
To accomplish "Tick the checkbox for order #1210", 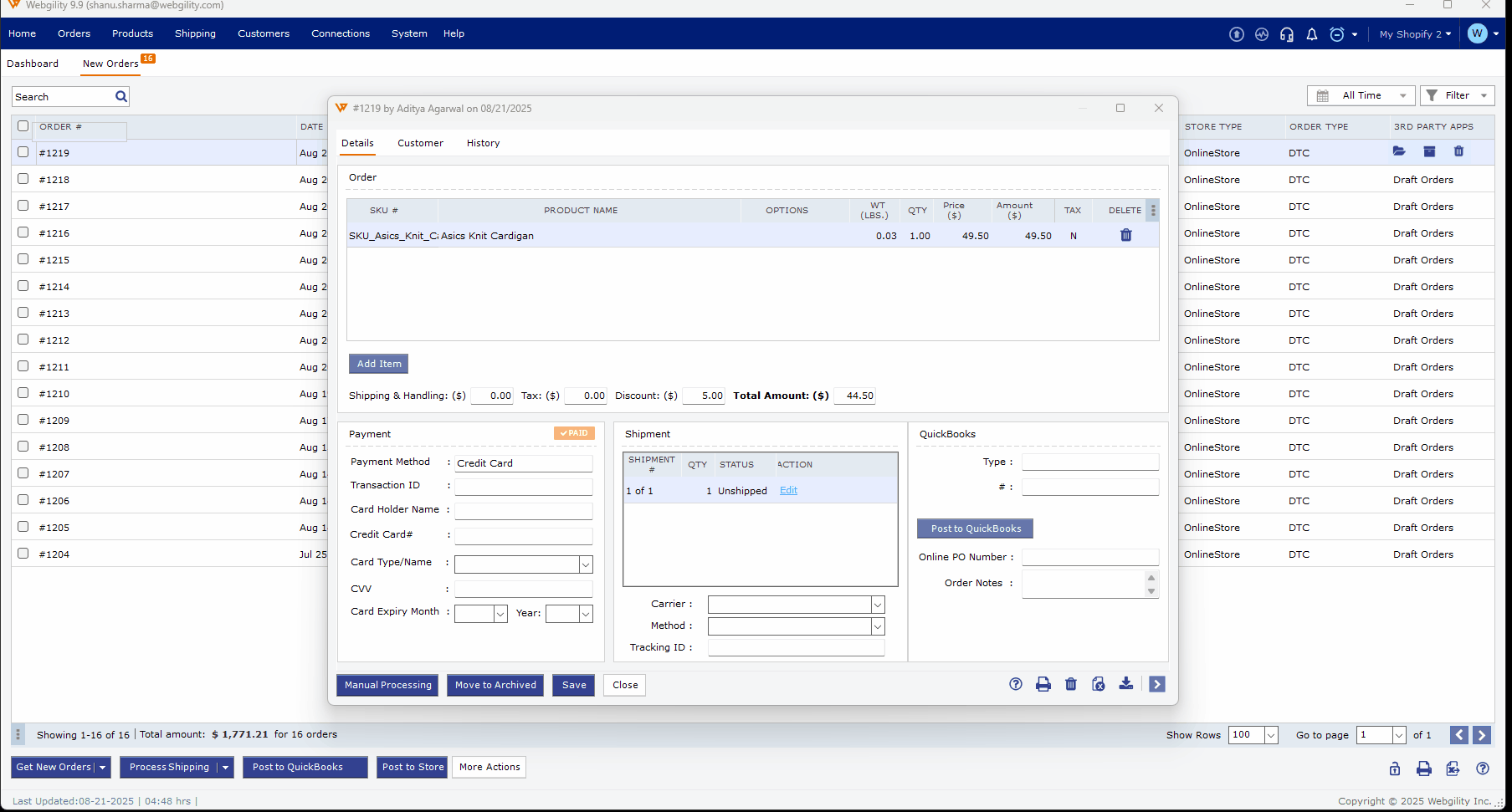I will 23,393.
